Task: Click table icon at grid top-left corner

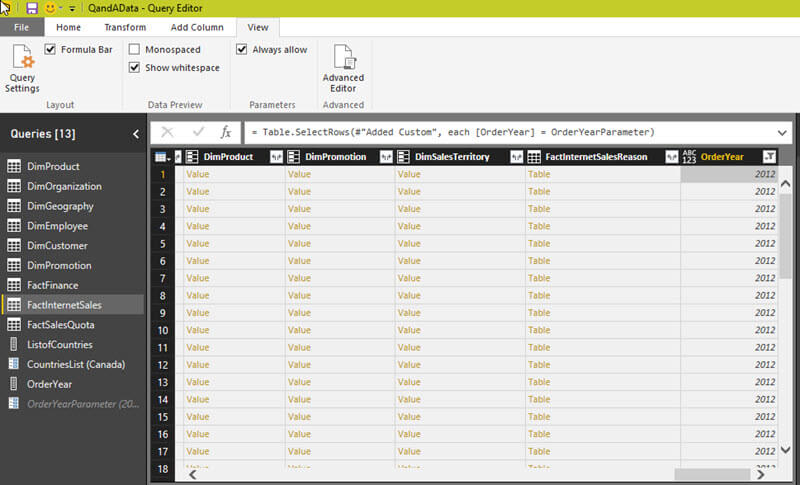Action: 162,157
